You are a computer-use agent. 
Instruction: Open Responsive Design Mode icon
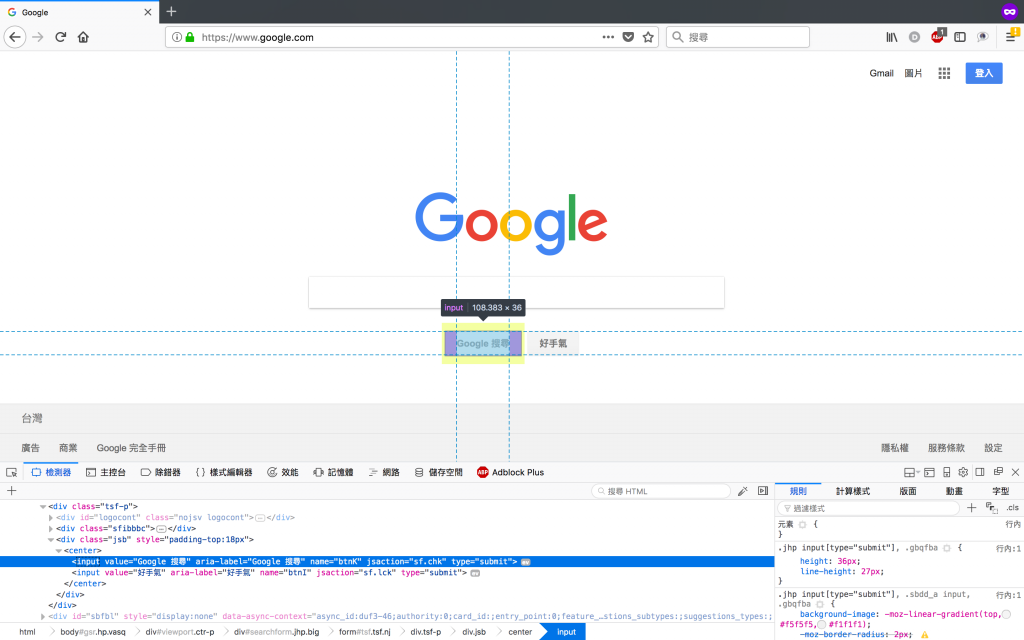(x=946, y=472)
